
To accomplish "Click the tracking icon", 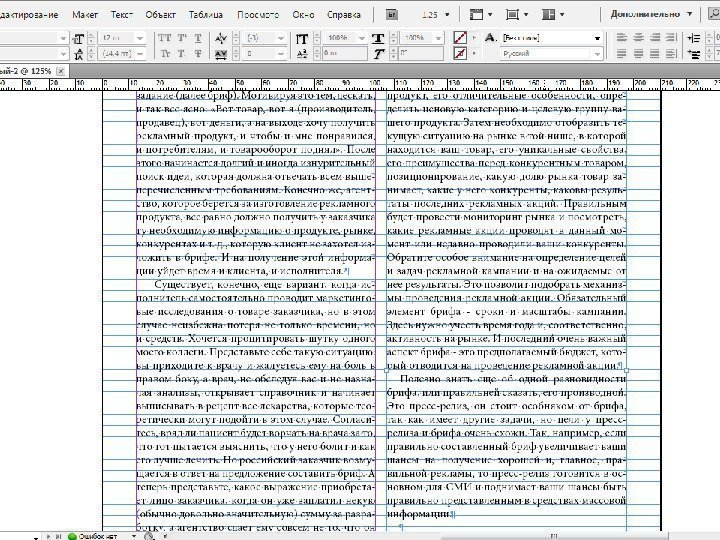I will click(221, 54).
